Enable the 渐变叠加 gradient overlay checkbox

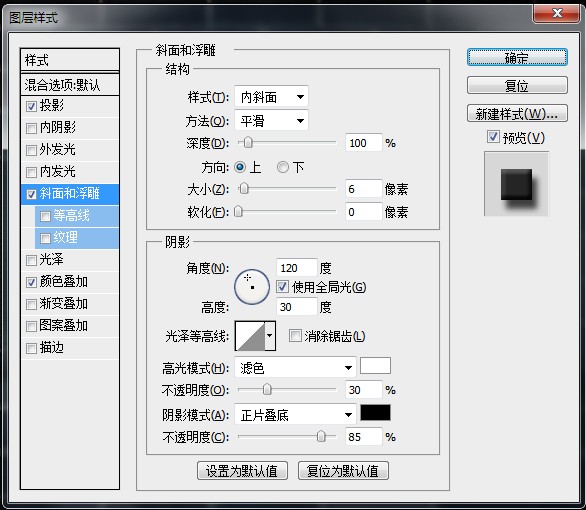tap(31, 304)
